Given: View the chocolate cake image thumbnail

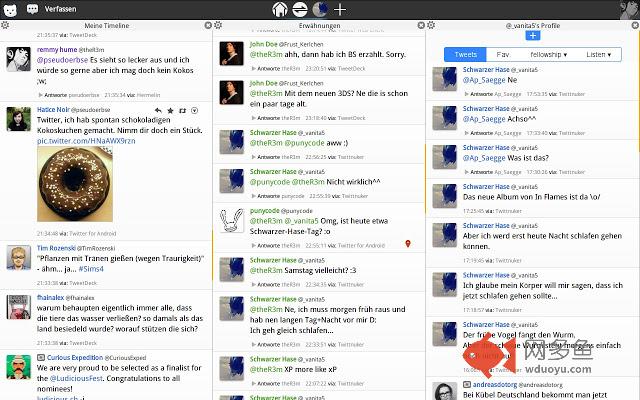Looking at the screenshot, I should click(75, 184).
